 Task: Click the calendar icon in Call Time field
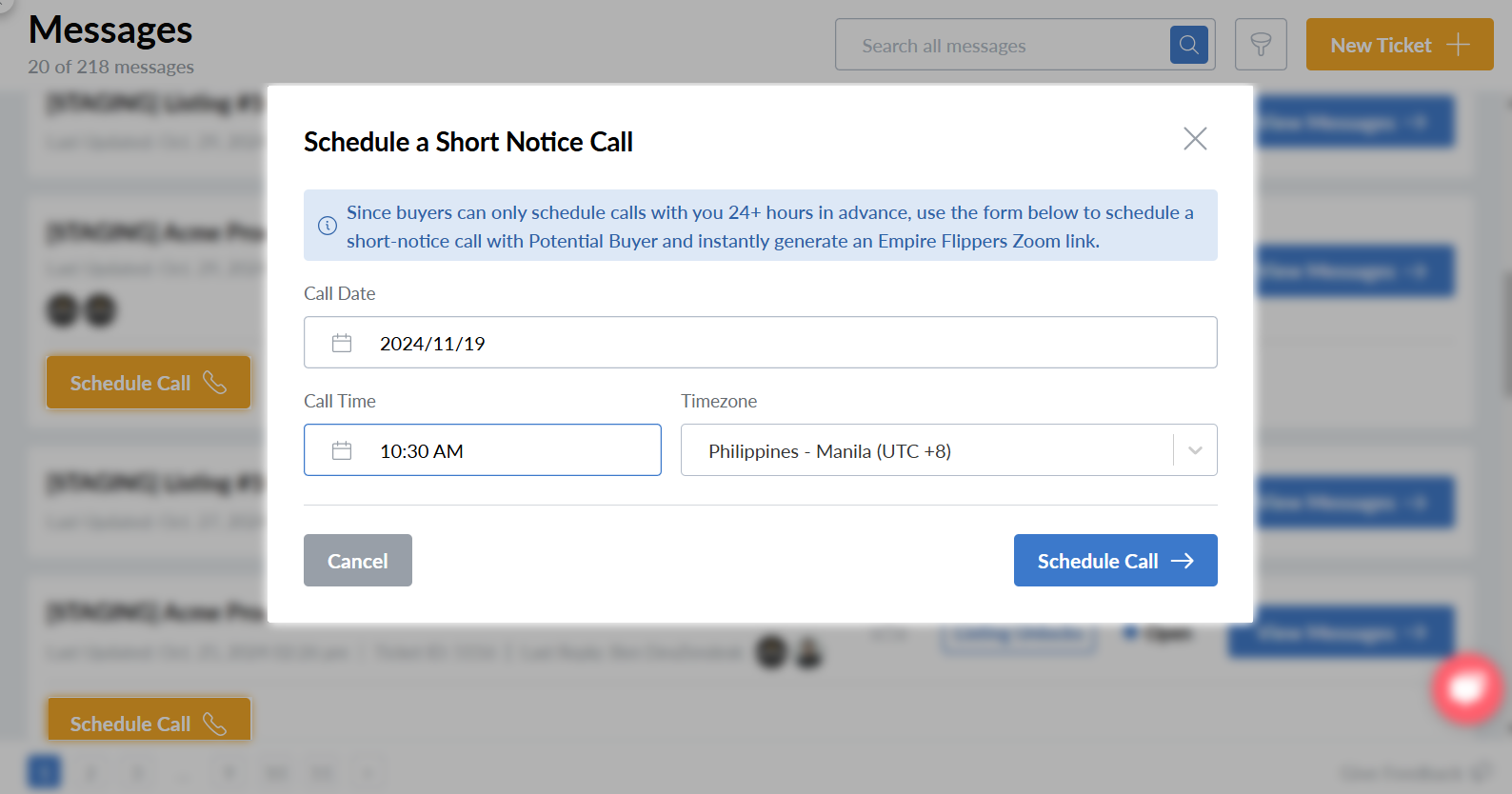click(342, 450)
